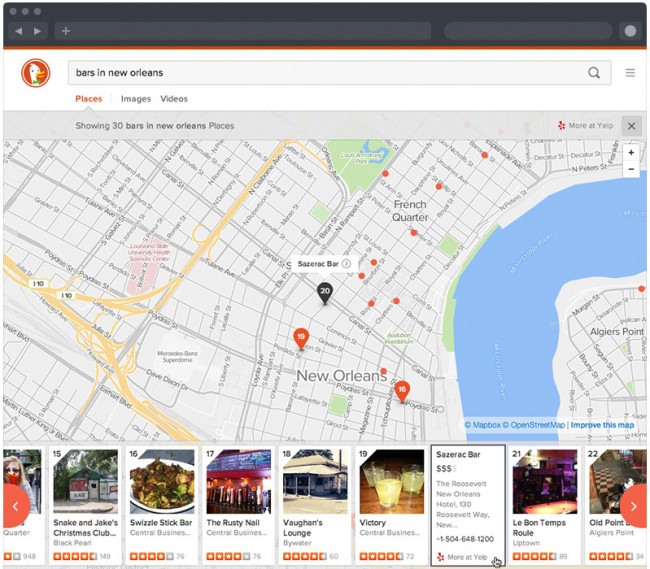The image size is (650, 569).
Task: Switch to the Places tab
Action: coord(89,99)
